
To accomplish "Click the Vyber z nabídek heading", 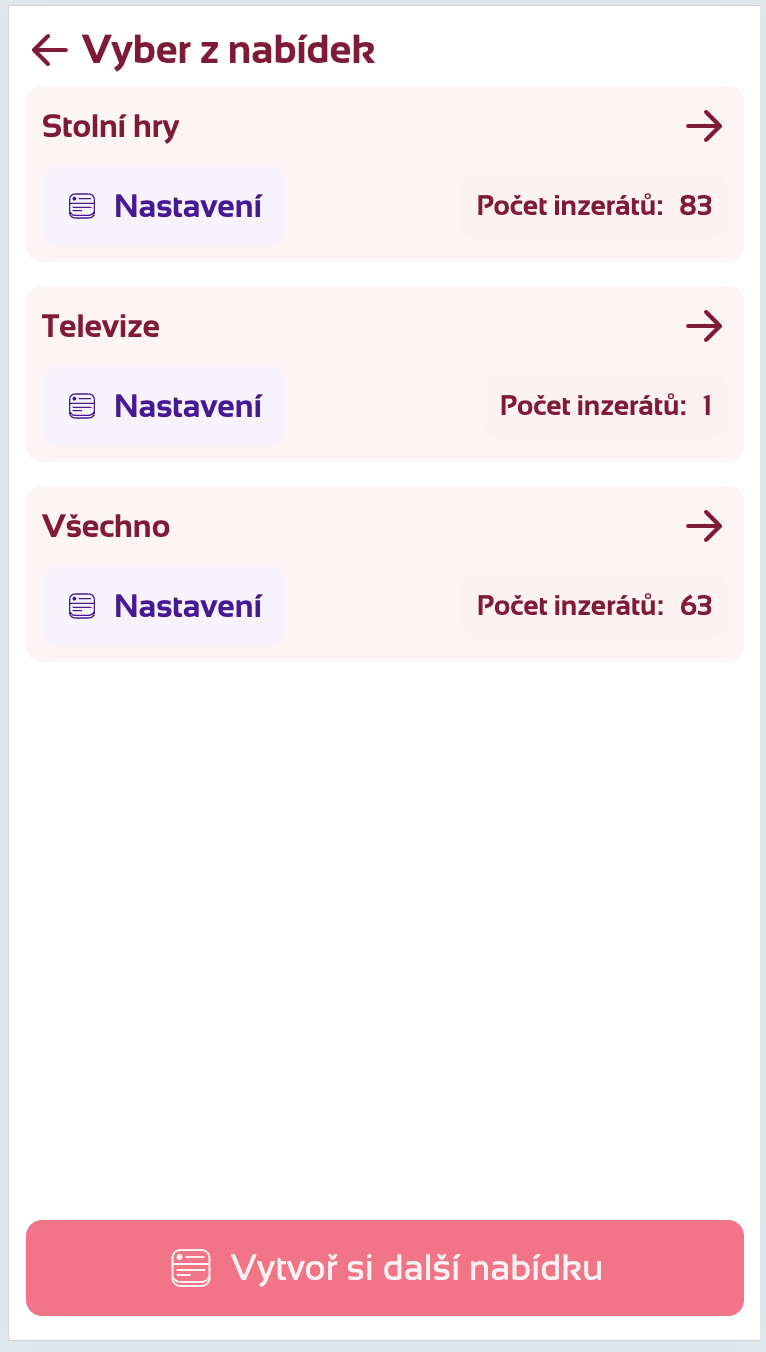I will (x=230, y=49).
